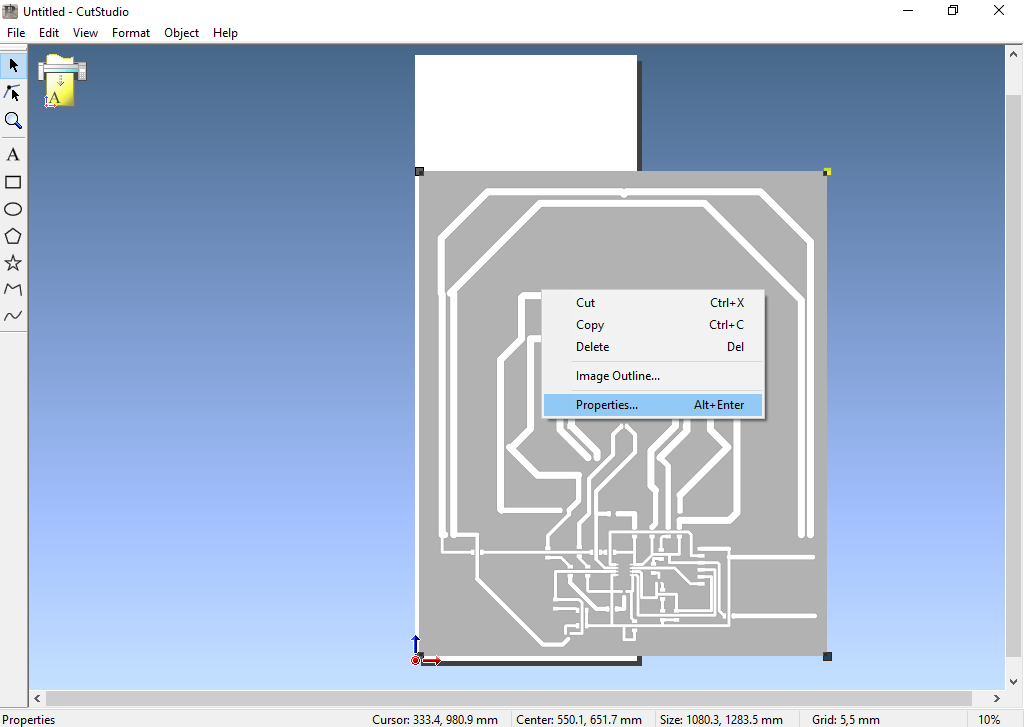Screen dimensions: 1024x727
Task: Click the vertical scrollbar thumb
Action: click(1014, 375)
